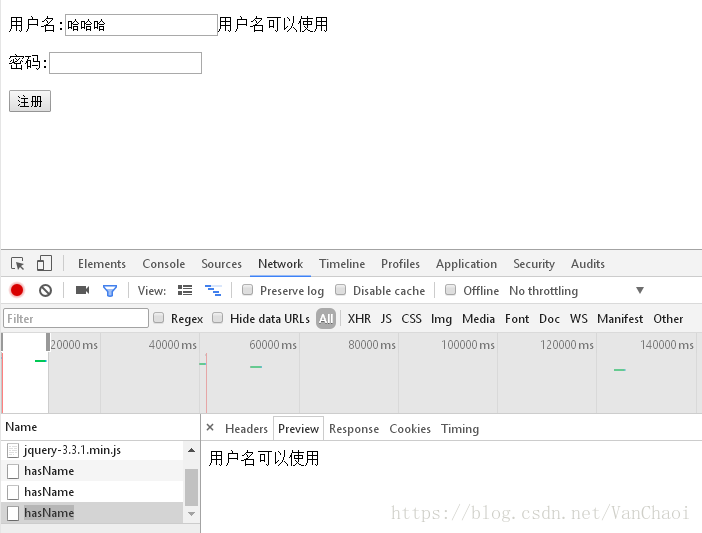Open the Sources tab

(221, 264)
